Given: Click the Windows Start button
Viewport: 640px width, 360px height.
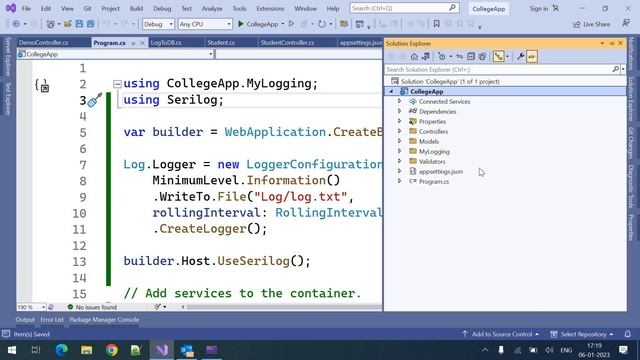Looking at the screenshot, I should [12, 350].
